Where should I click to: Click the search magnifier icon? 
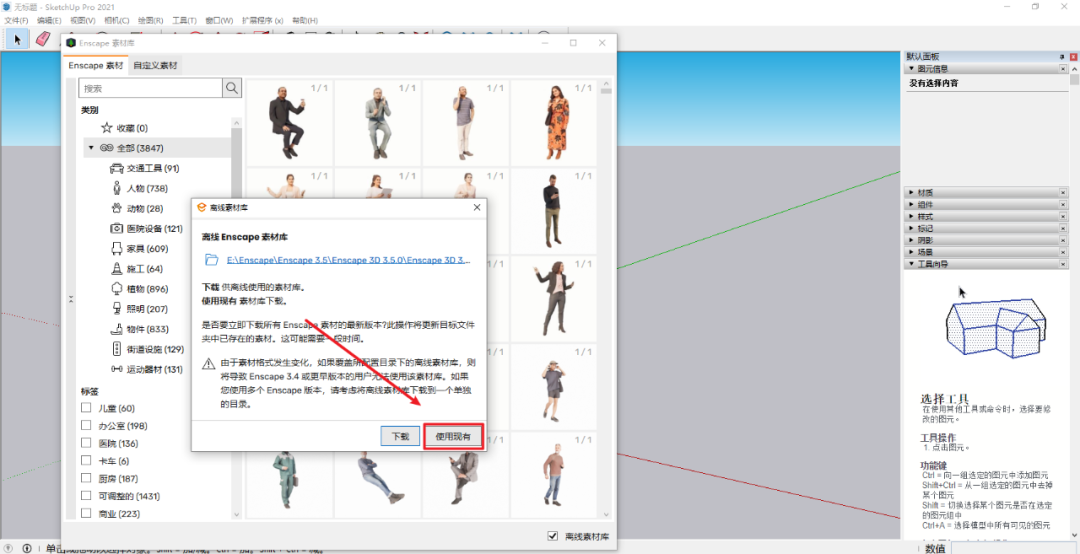232,89
